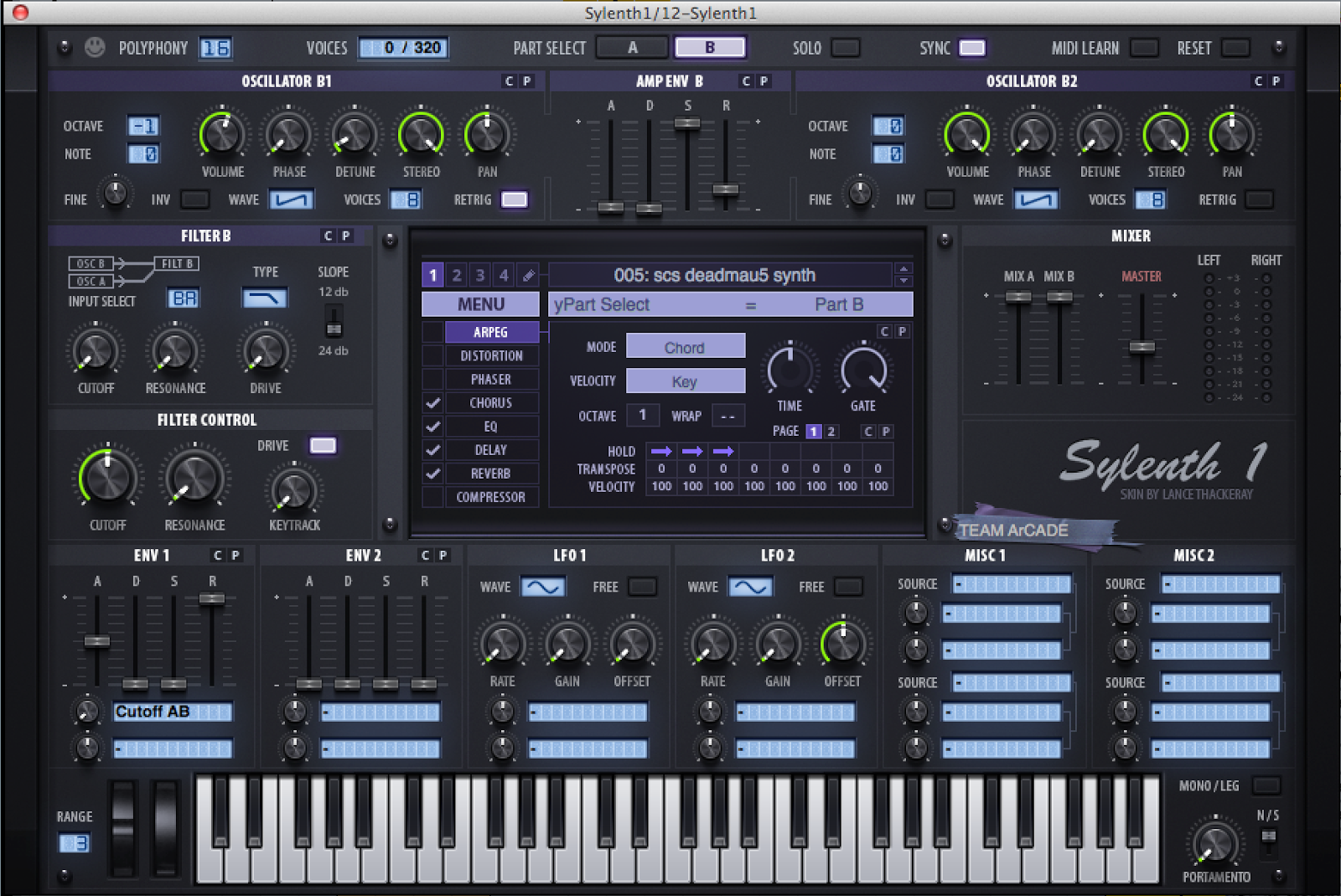Choose the LFO 1 sine wave icon
1341x896 pixels.
pos(542,587)
